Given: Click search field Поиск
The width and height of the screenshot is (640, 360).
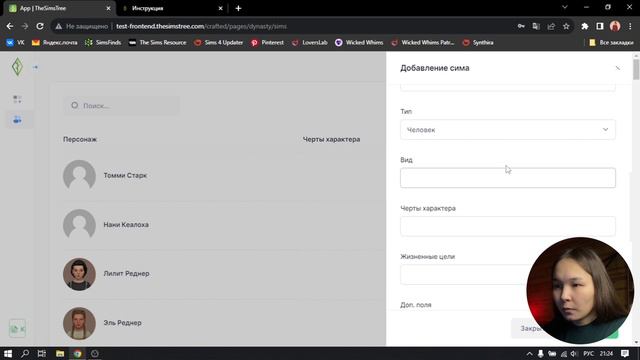Looking at the screenshot, I should [122, 106].
